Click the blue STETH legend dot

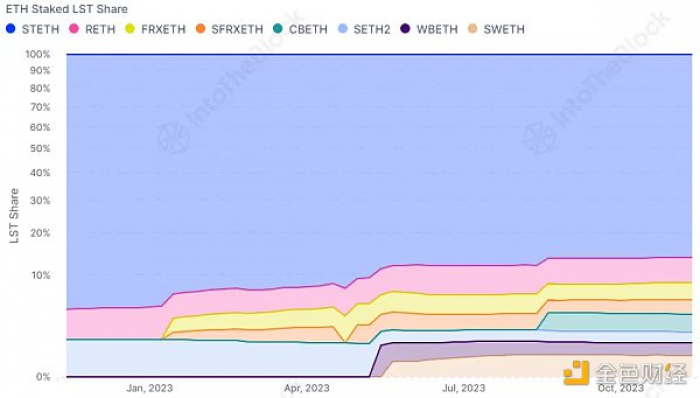tap(11, 29)
